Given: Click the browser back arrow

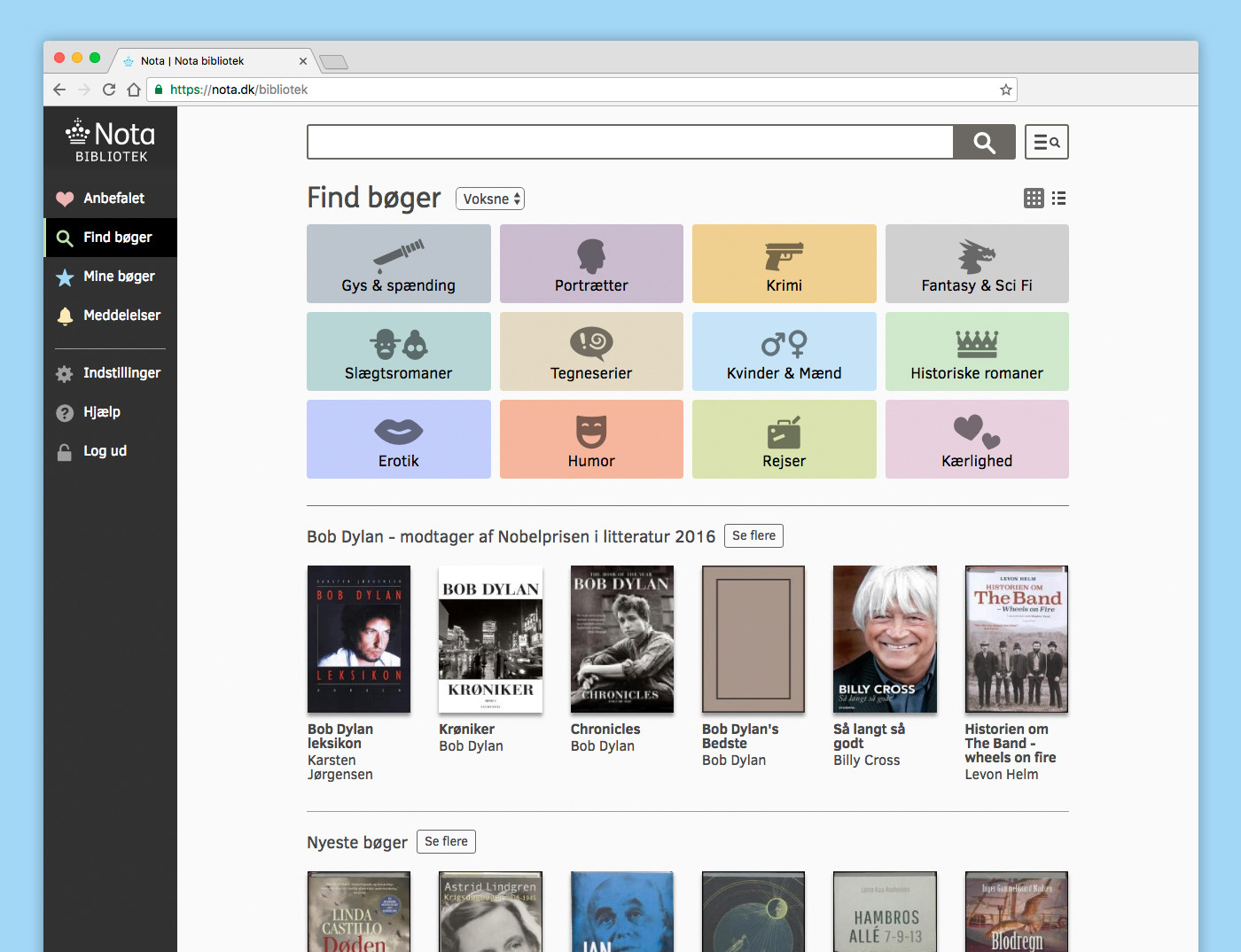Looking at the screenshot, I should pyautogui.click(x=59, y=90).
